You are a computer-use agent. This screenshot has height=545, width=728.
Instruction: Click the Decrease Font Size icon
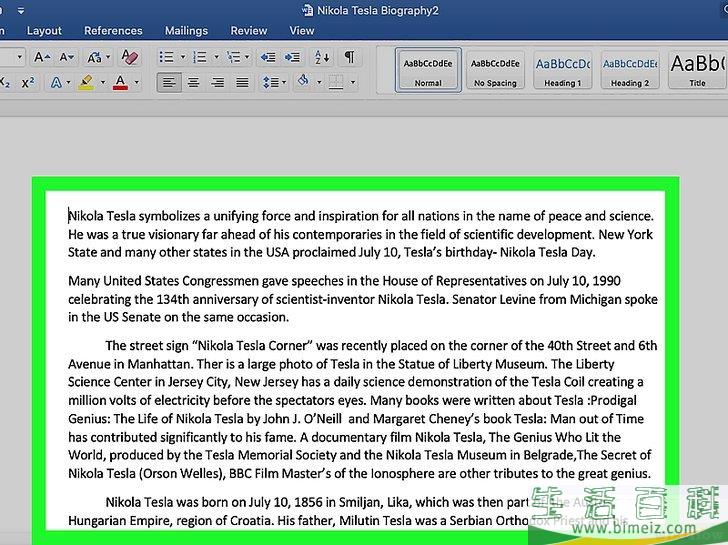66,57
